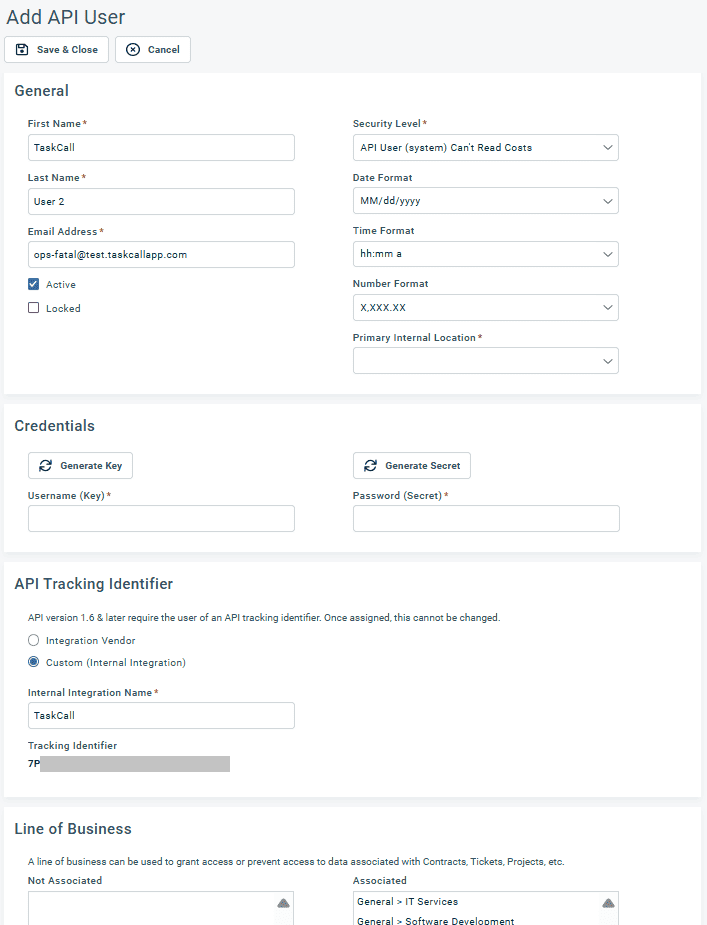Select Custom (Internal Integration) radio button
This screenshot has height=925, width=707.
tap(34, 662)
